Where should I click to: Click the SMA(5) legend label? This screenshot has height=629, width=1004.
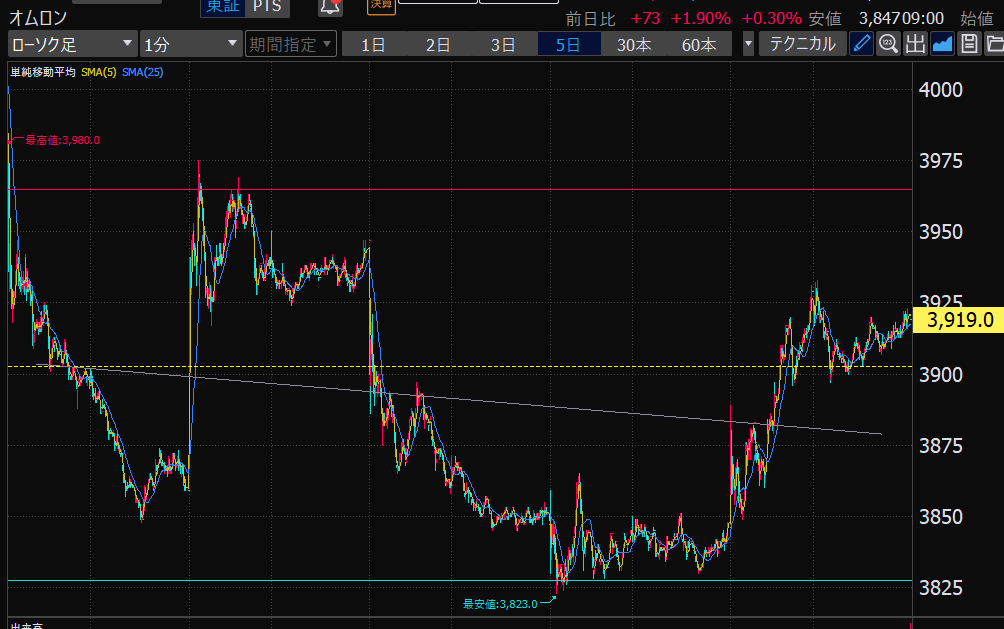pos(99,72)
